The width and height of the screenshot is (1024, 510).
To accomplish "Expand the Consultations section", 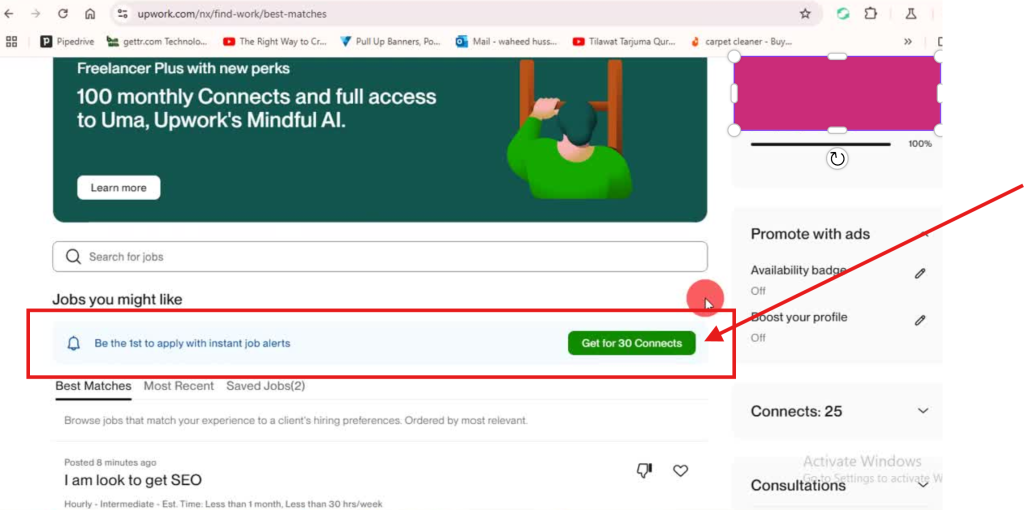I will tap(923, 485).
